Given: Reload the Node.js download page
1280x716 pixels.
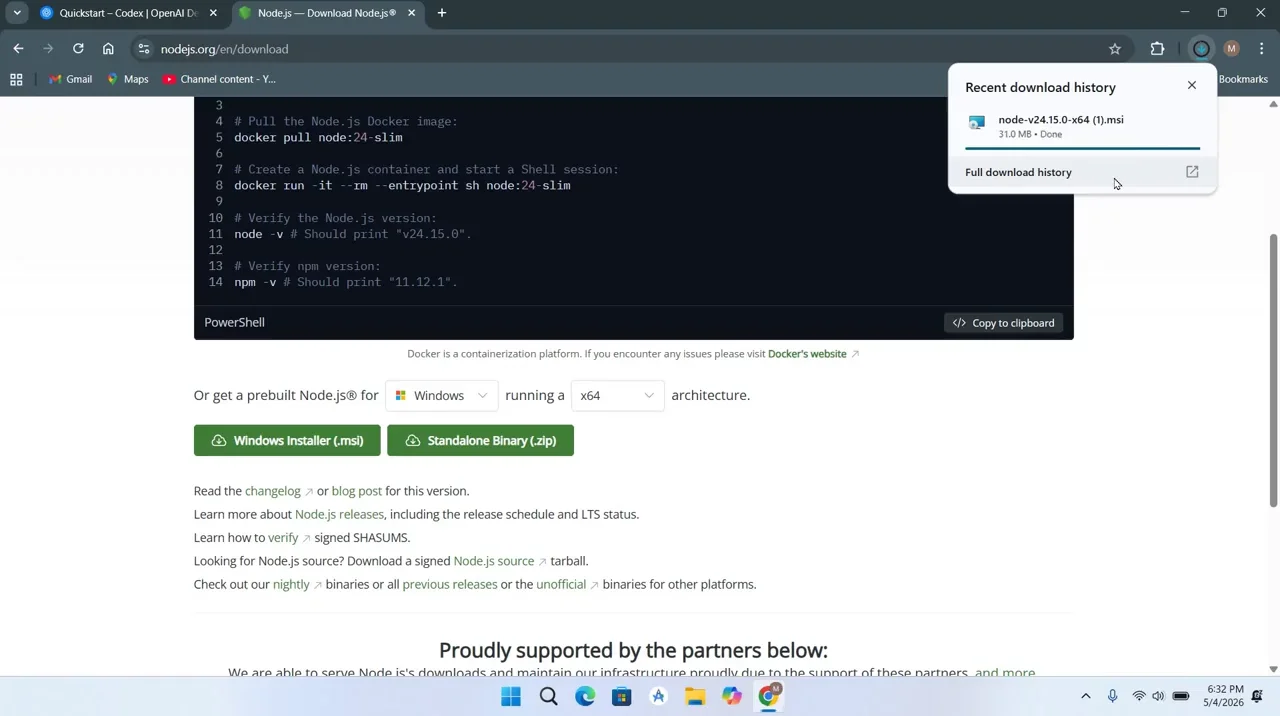Looking at the screenshot, I should (x=78, y=48).
